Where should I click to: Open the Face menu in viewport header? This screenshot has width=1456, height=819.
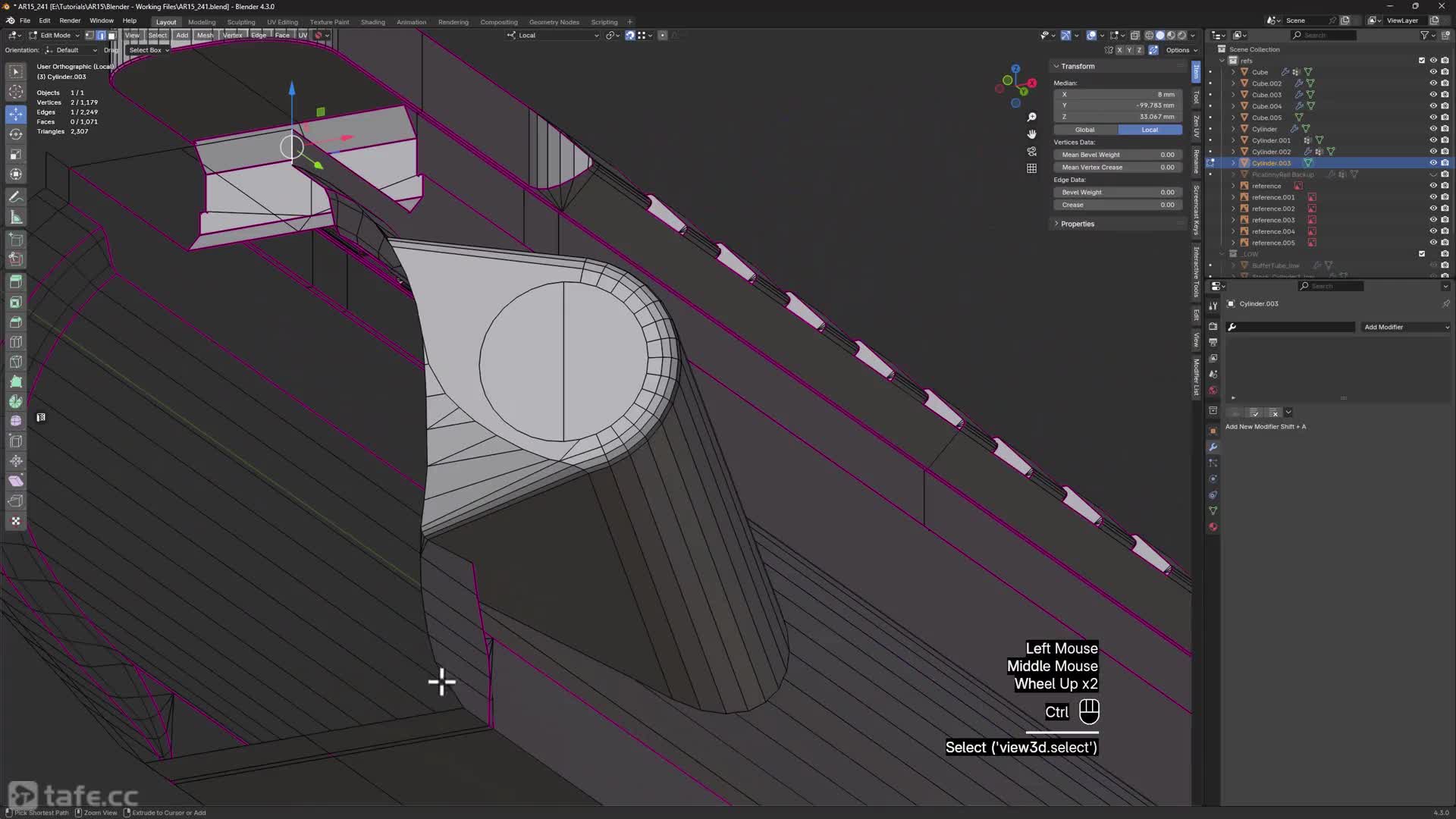pyautogui.click(x=282, y=36)
